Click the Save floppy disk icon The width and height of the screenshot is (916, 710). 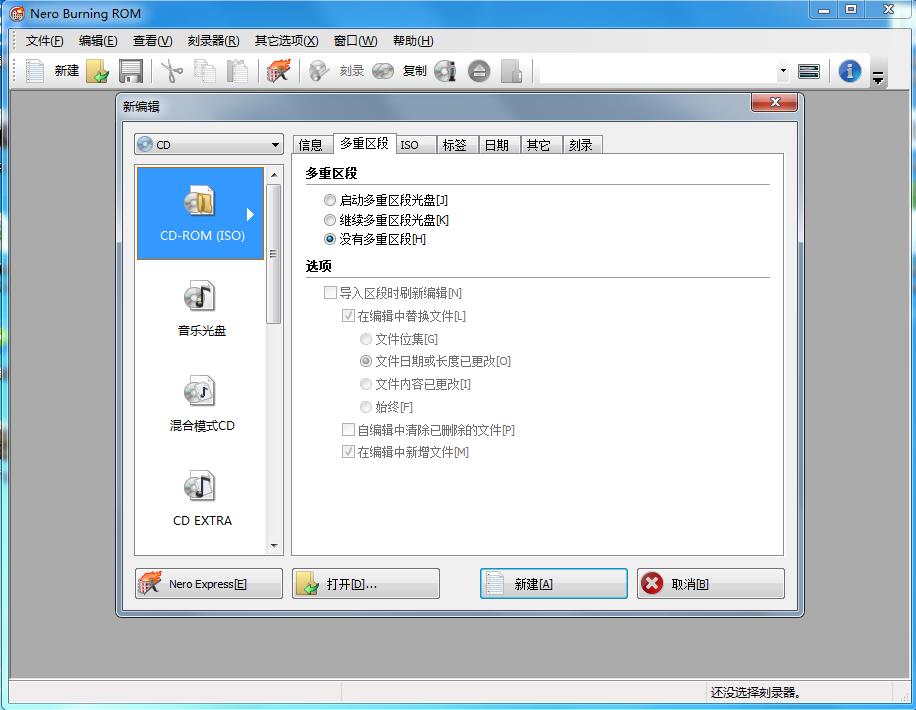coord(131,71)
